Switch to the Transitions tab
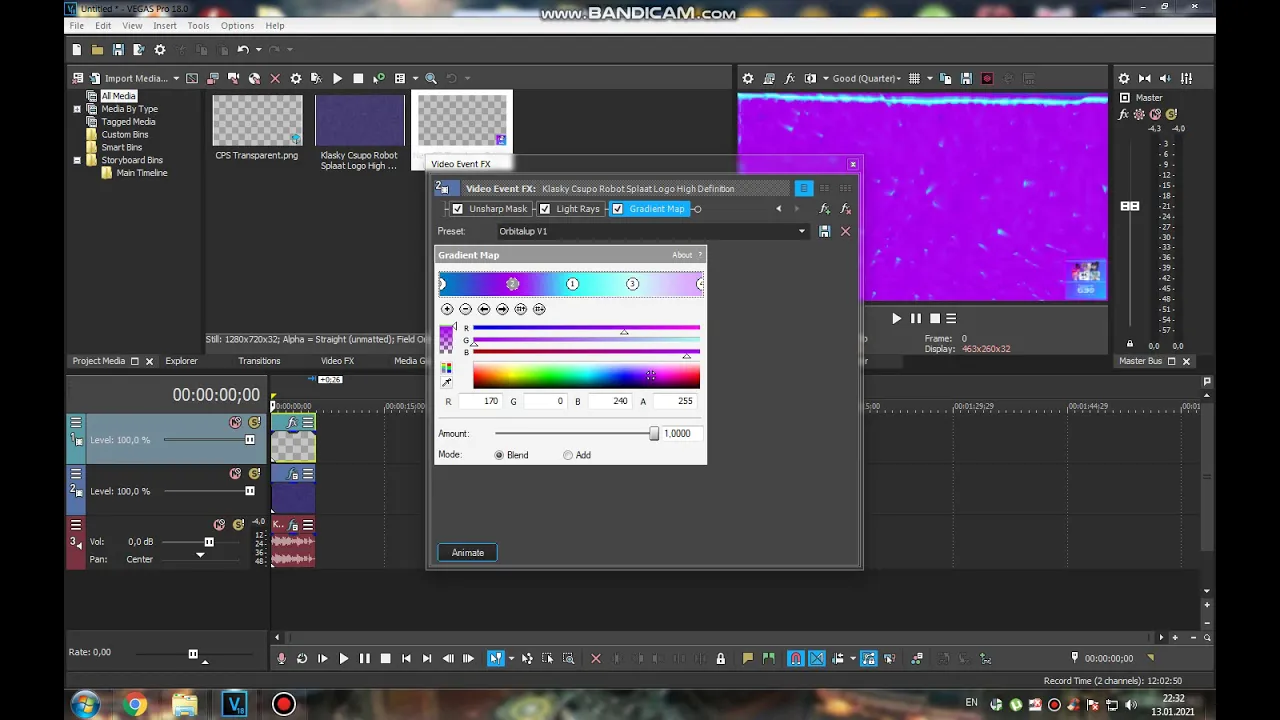Image resolution: width=1280 pixels, height=720 pixels. tap(259, 361)
